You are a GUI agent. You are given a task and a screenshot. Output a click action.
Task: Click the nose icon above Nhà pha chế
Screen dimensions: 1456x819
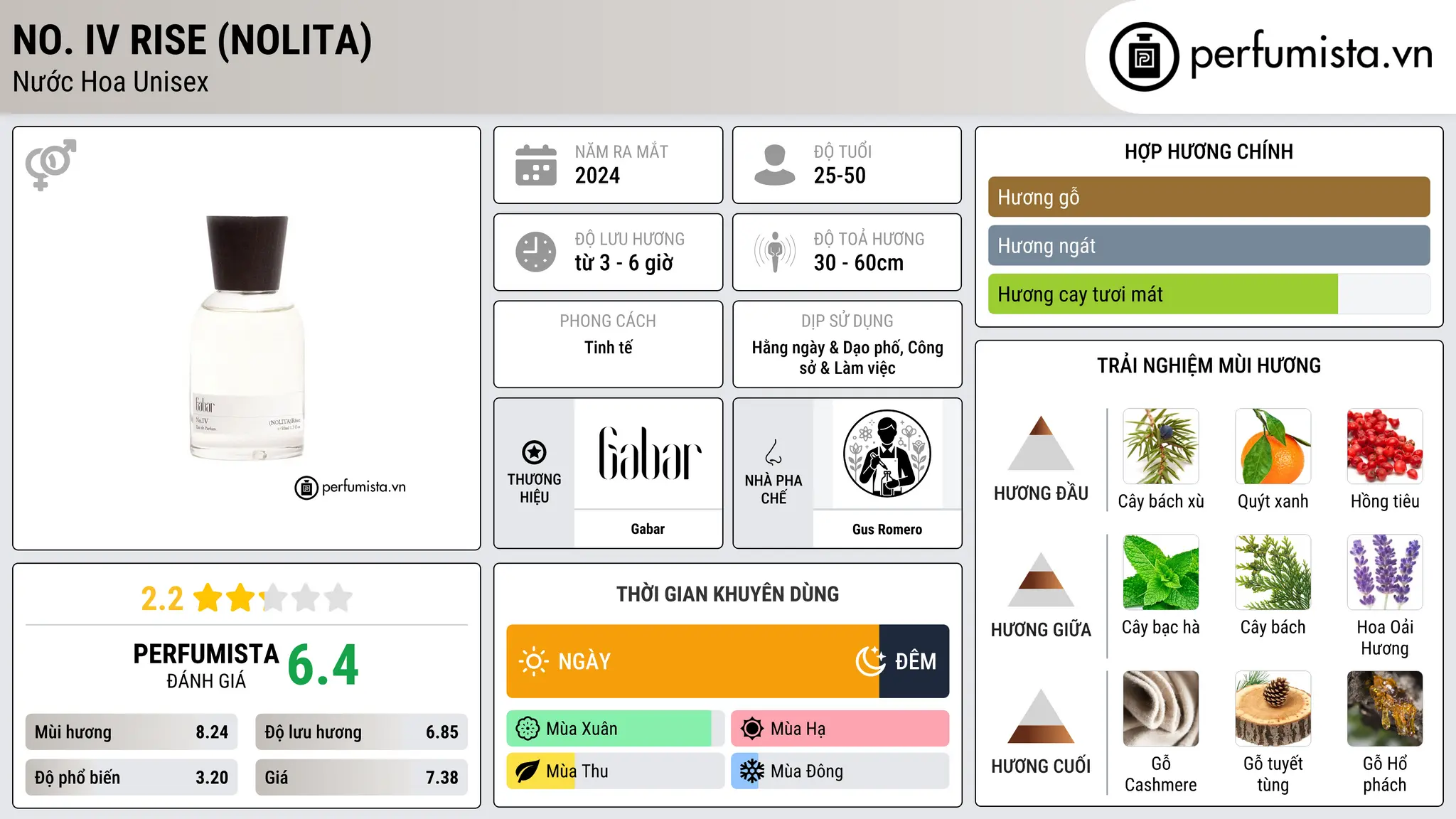773,452
